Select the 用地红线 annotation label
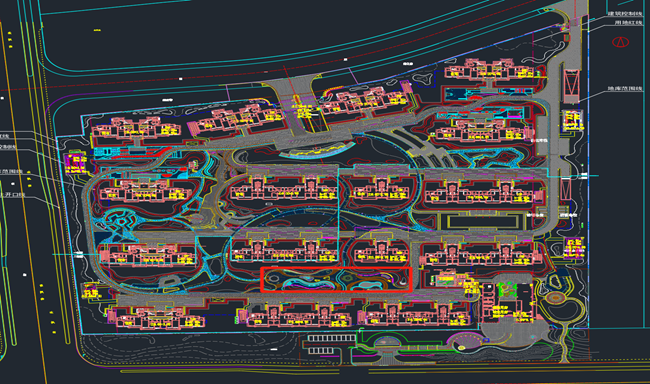This screenshot has height=384, width=650. [x=628, y=22]
